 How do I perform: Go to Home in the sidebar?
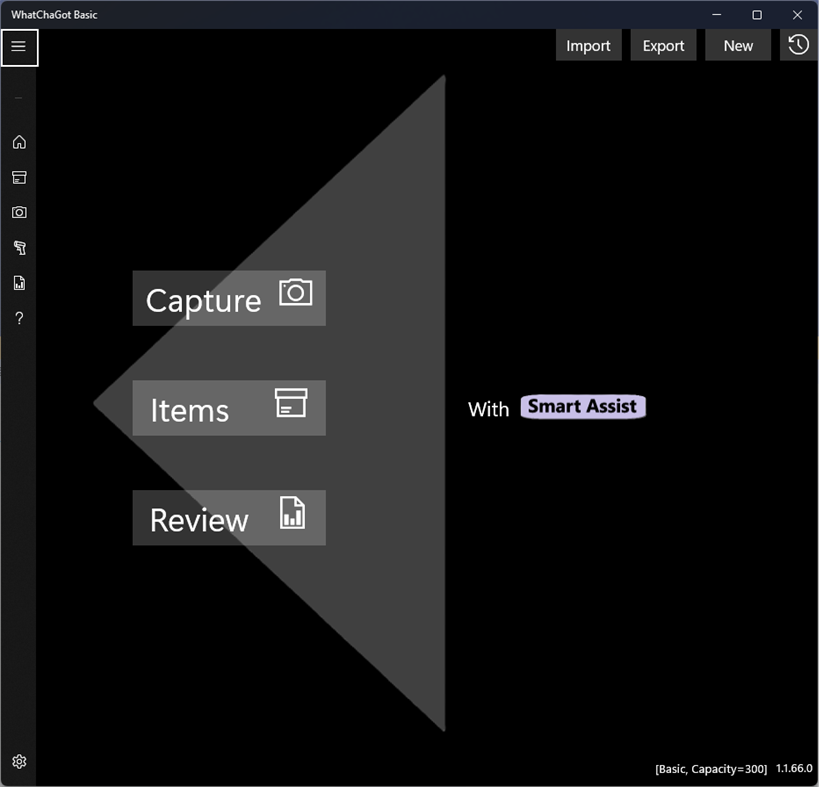click(x=19, y=142)
